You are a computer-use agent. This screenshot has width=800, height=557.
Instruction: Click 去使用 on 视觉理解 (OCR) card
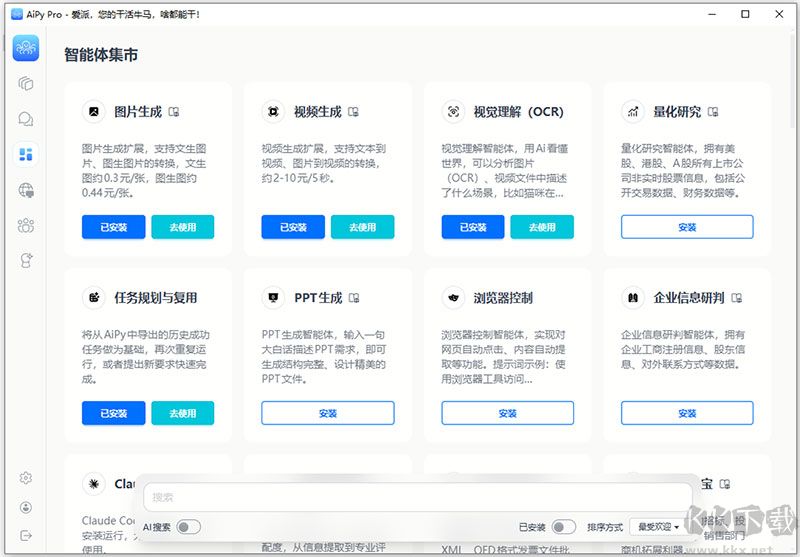542,227
